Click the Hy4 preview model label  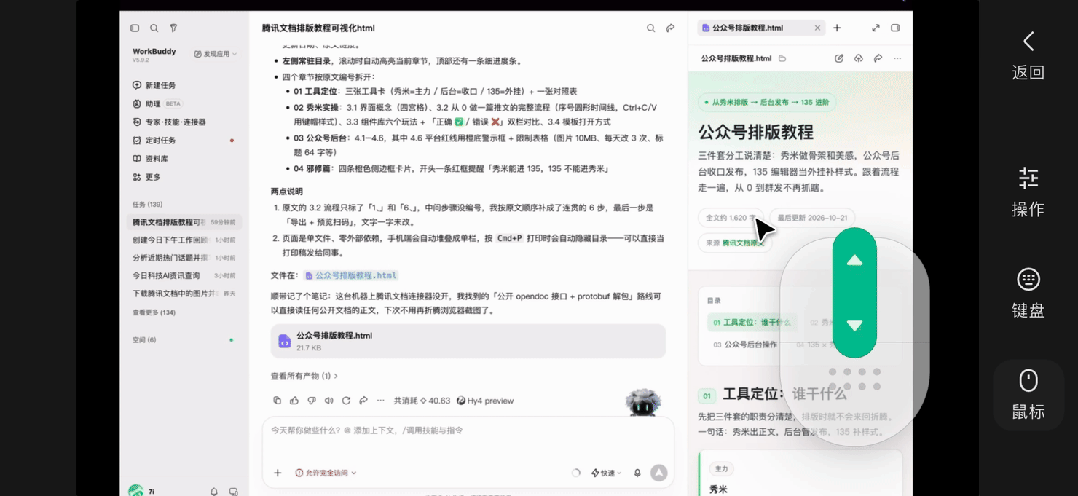click(485, 401)
